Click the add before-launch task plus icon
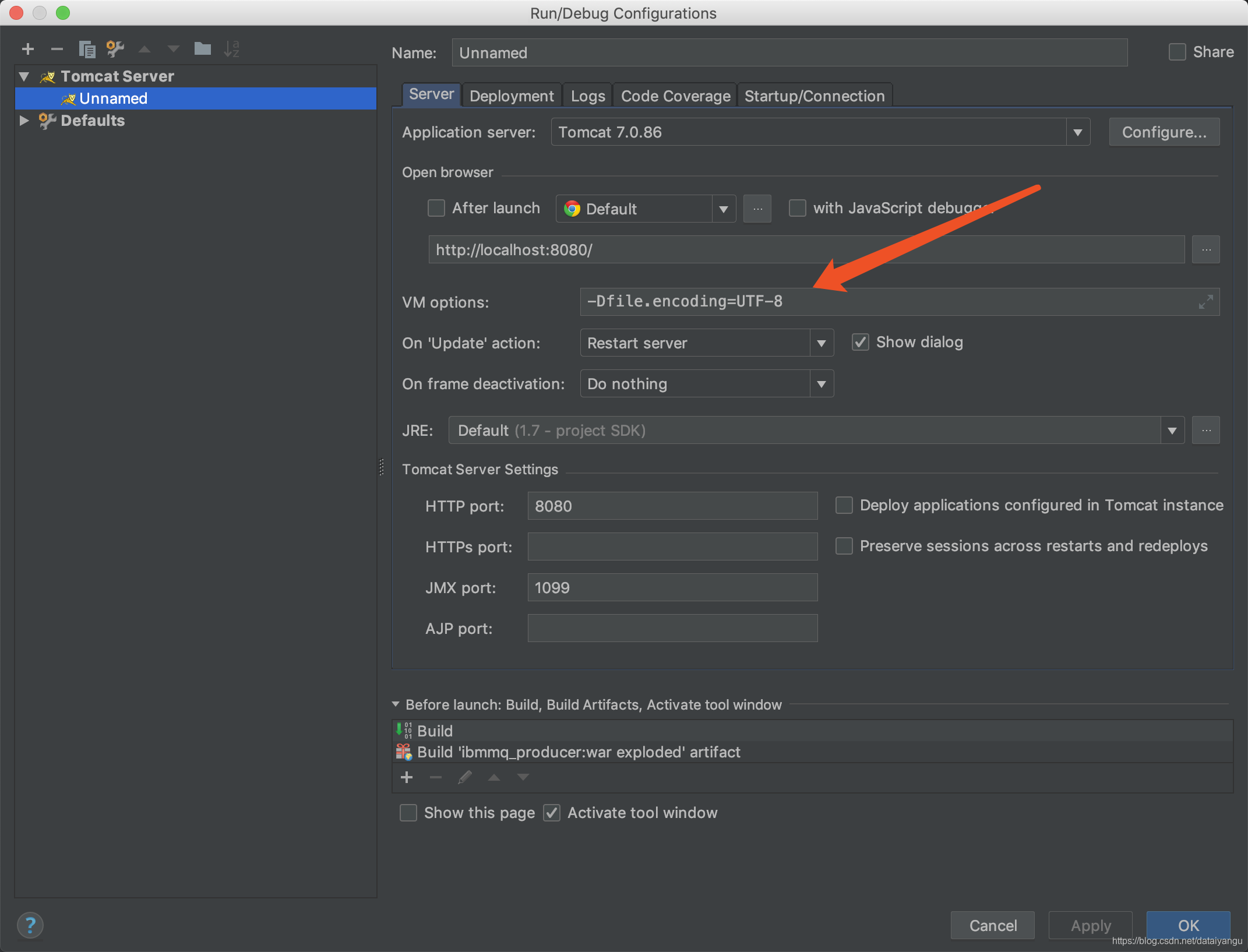This screenshot has height=952, width=1248. click(407, 777)
